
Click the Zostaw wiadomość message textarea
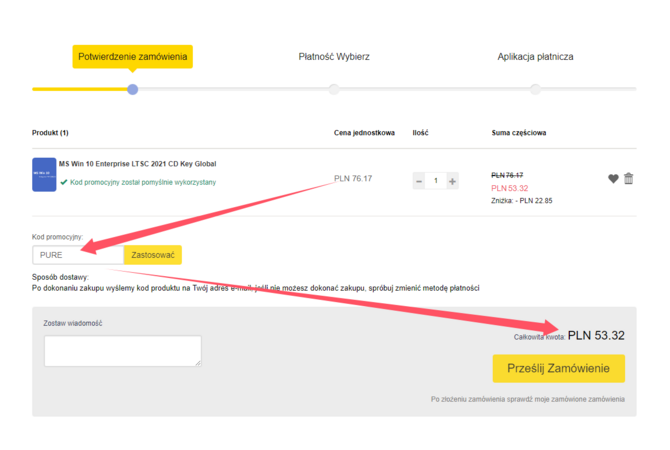pyautogui.click(x=122, y=350)
